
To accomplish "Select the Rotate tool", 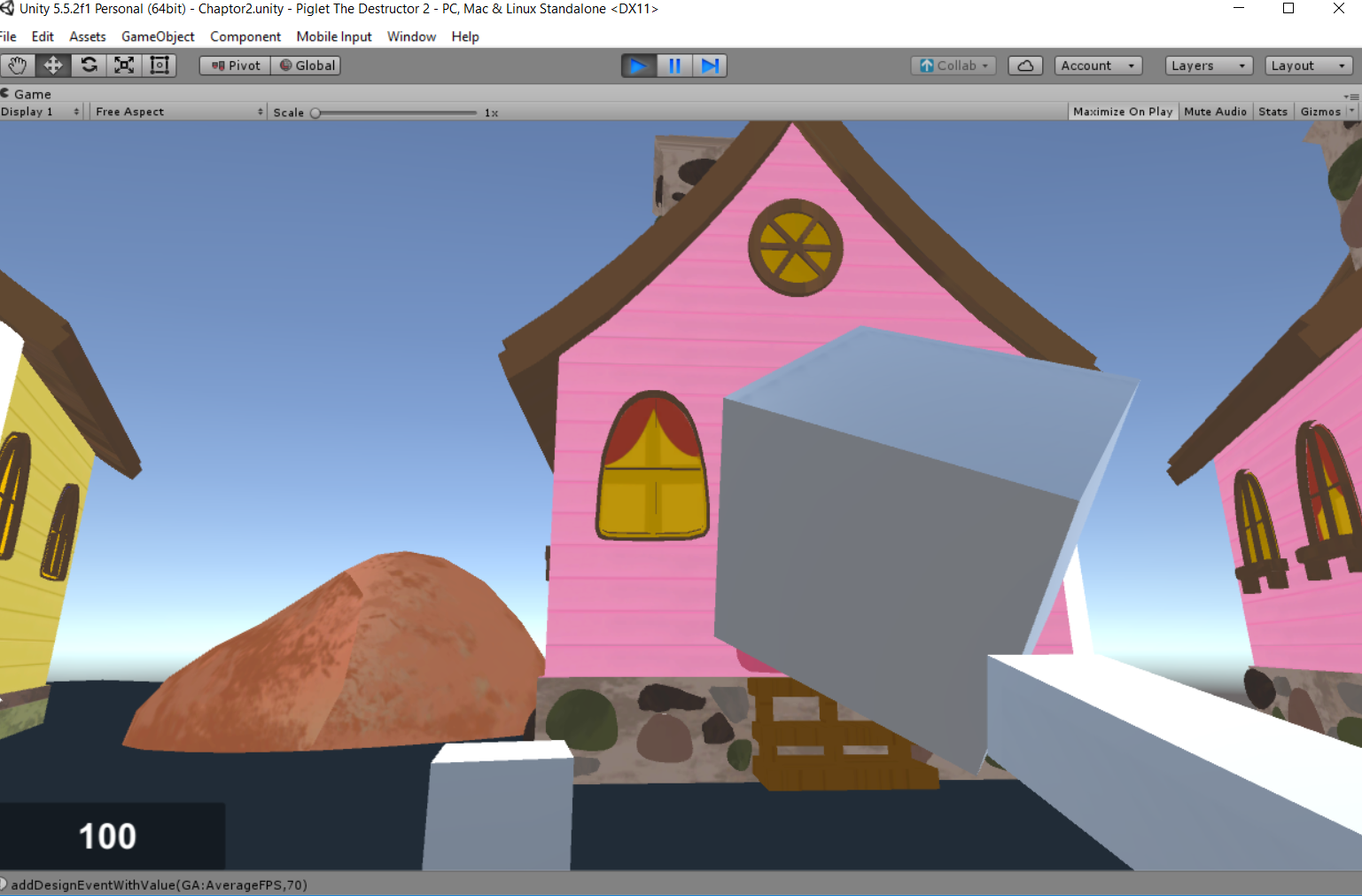I will tap(89, 66).
